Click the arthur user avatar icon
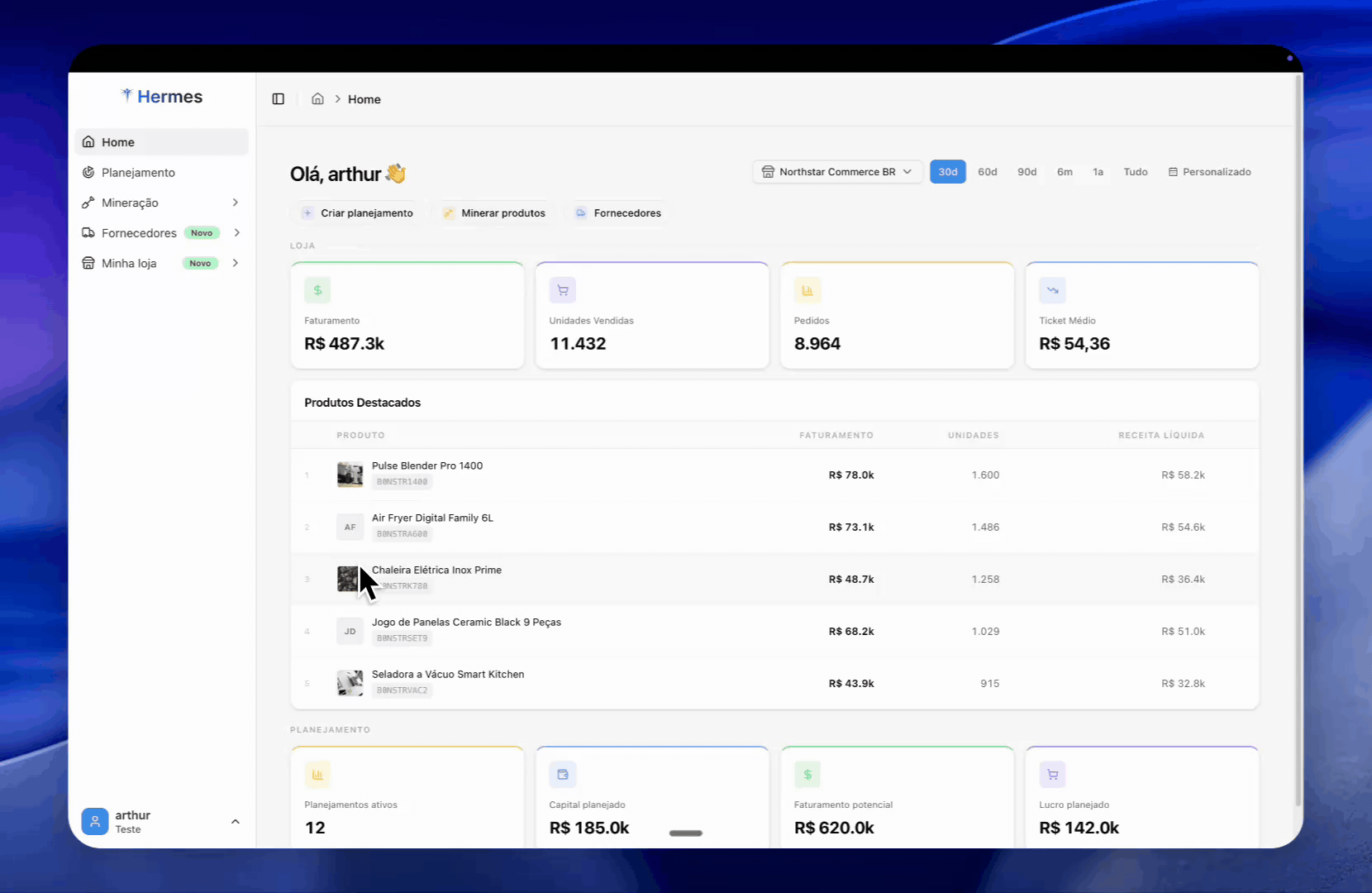 pos(95,821)
